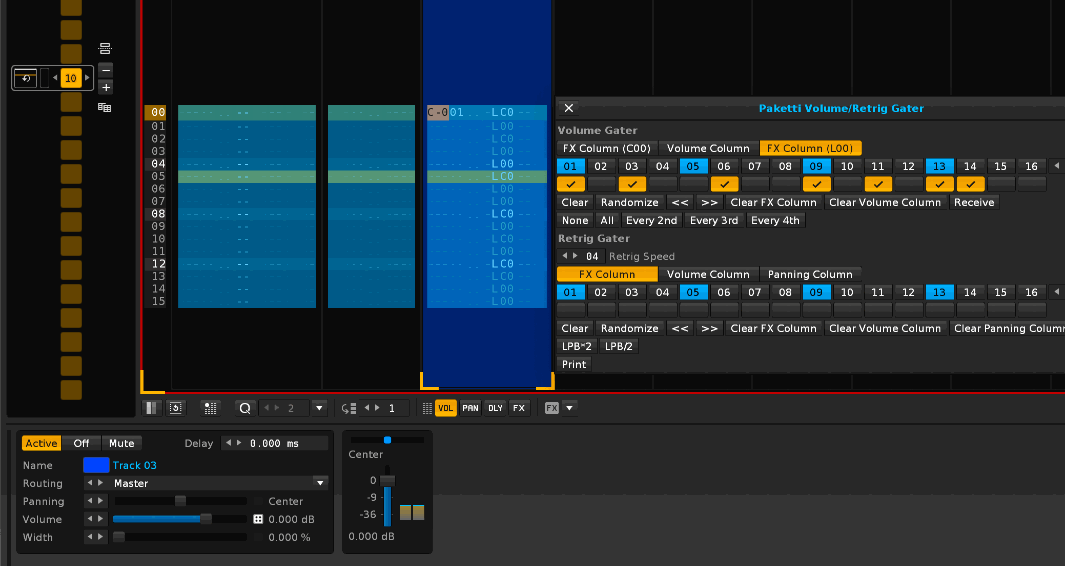Toggle the Mute track state button
The image size is (1065, 566).
coord(121,443)
